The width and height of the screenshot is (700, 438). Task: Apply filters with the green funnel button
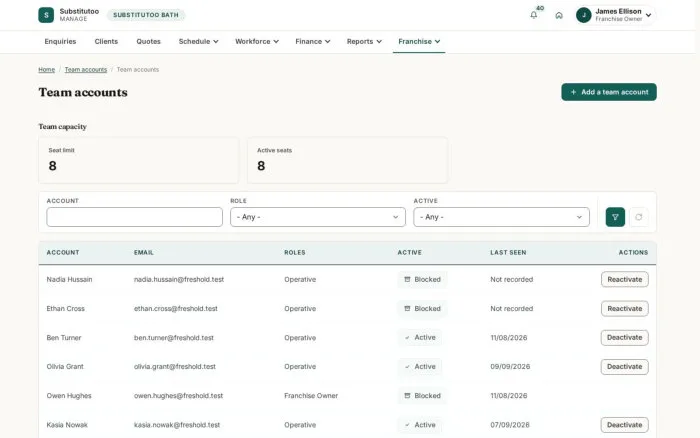click(615, 217)
